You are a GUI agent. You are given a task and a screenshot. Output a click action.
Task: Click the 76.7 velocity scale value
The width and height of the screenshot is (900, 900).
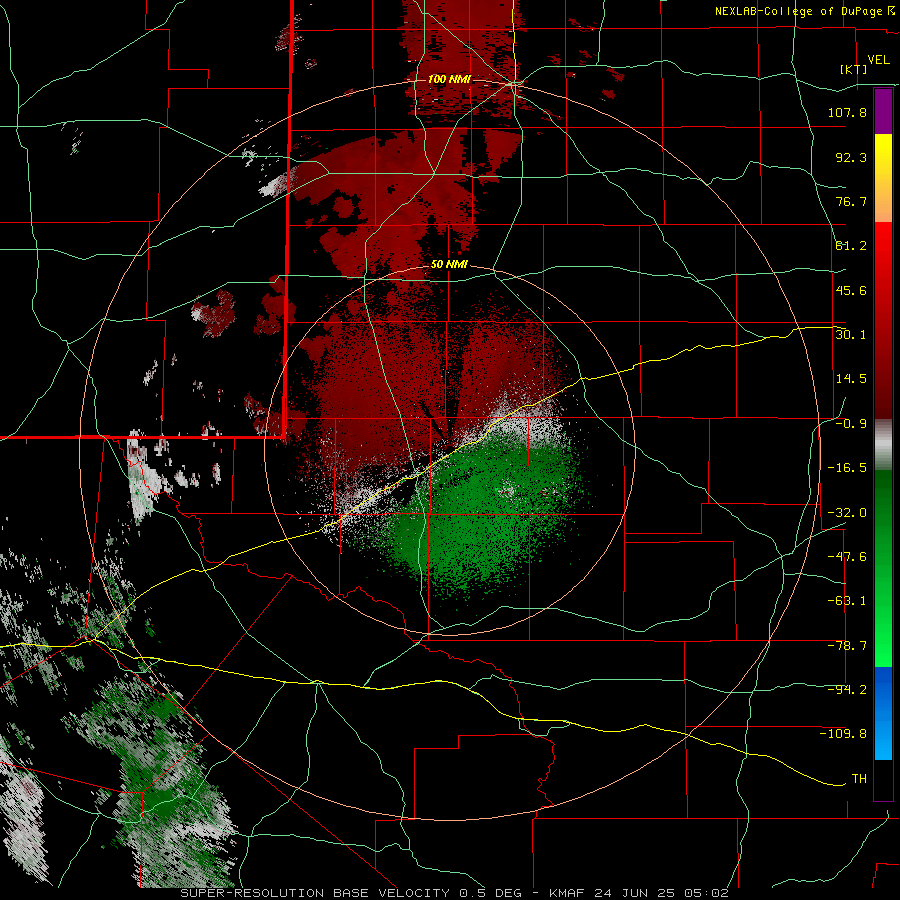click(851, 201)
